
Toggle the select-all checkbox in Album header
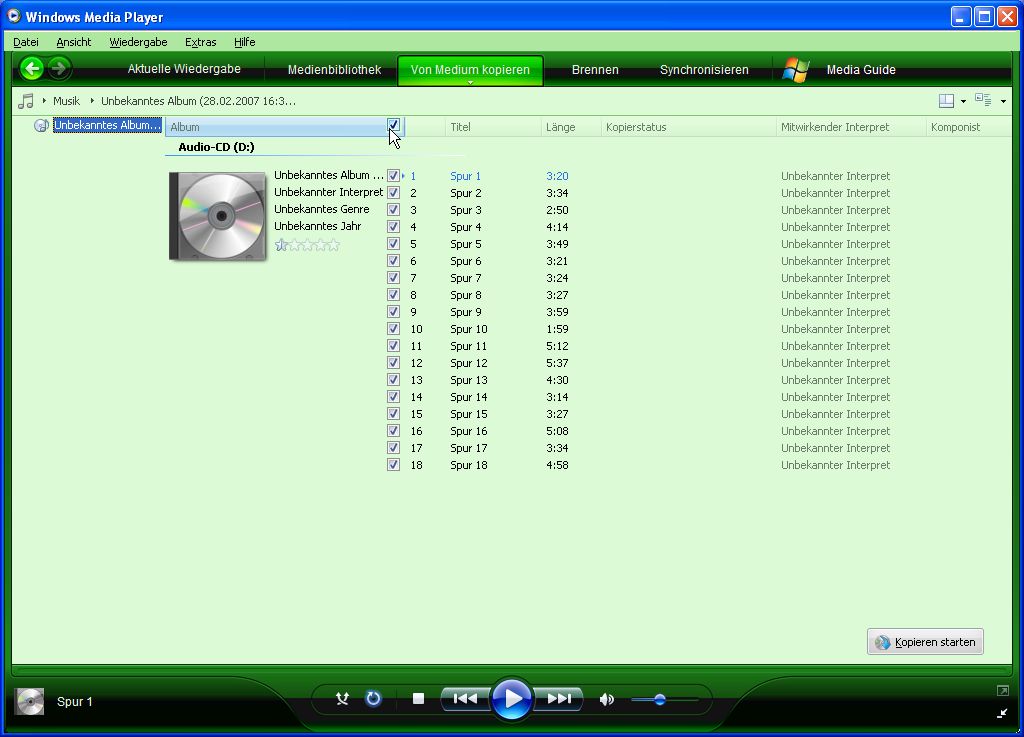393,125
